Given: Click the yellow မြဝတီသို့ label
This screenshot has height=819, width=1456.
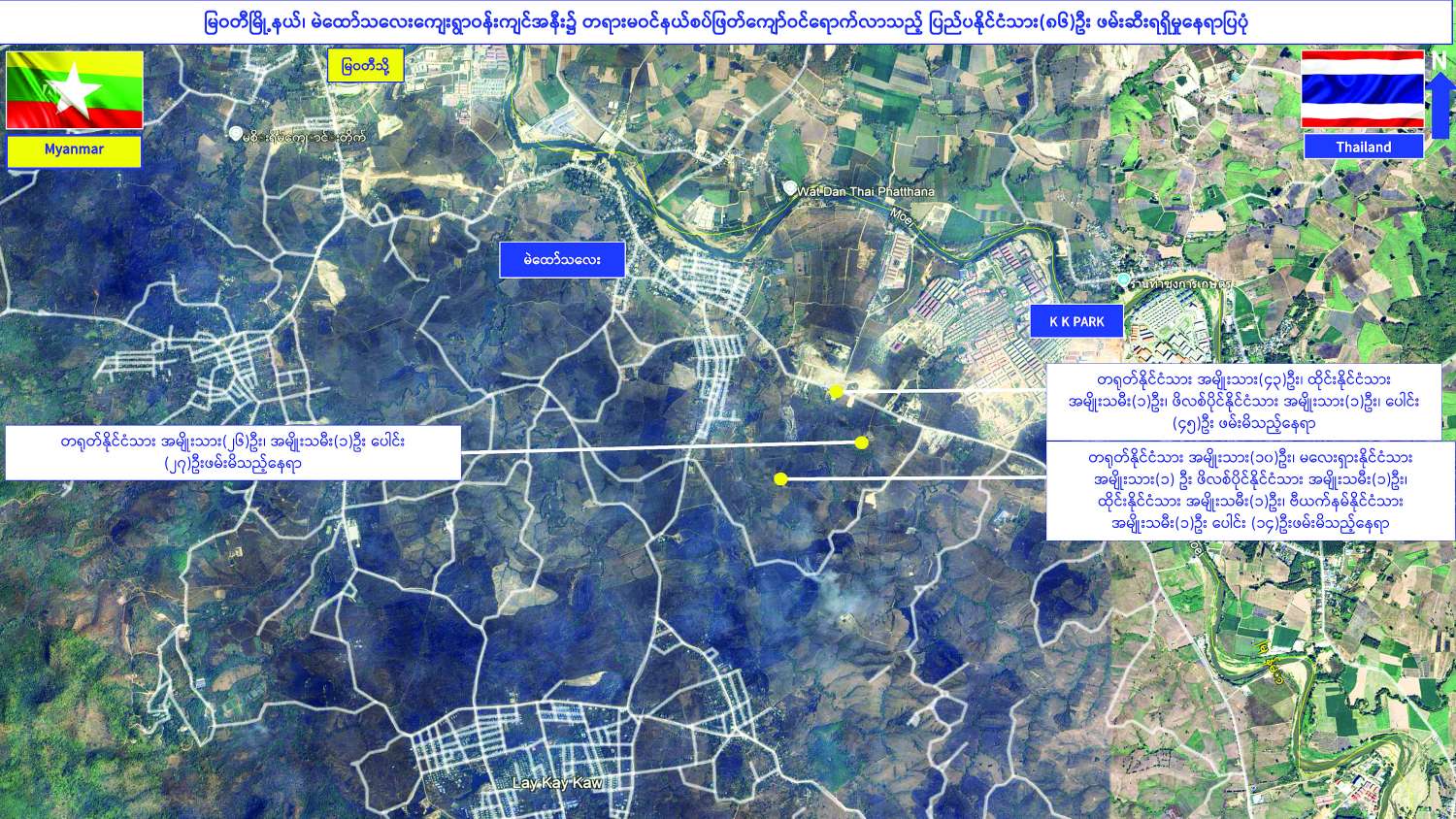Looking at the screenshot, I should pos(365,66).
